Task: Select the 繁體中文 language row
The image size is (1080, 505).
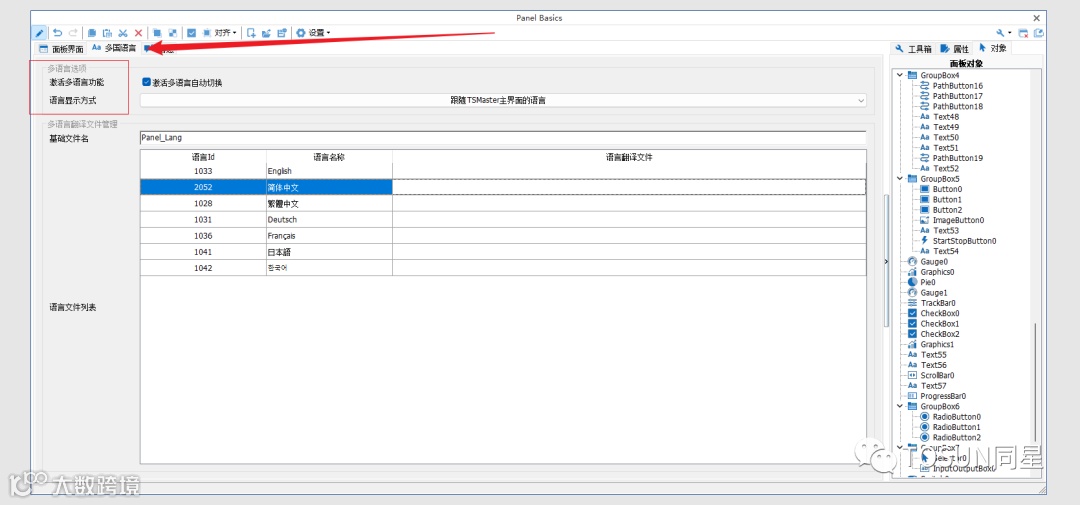Action: (503, 204)
